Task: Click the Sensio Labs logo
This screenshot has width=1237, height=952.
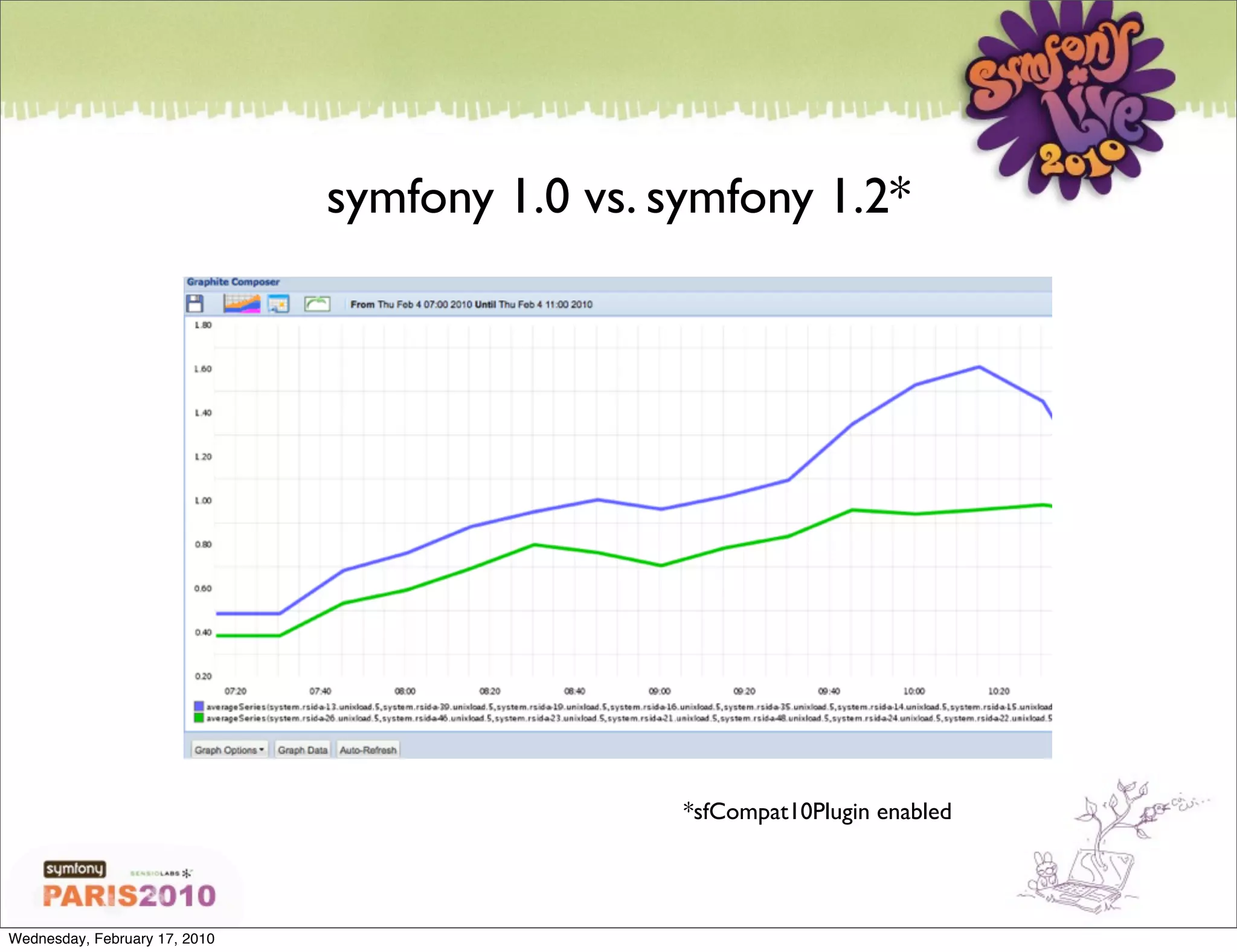Action: pos(161,873)
